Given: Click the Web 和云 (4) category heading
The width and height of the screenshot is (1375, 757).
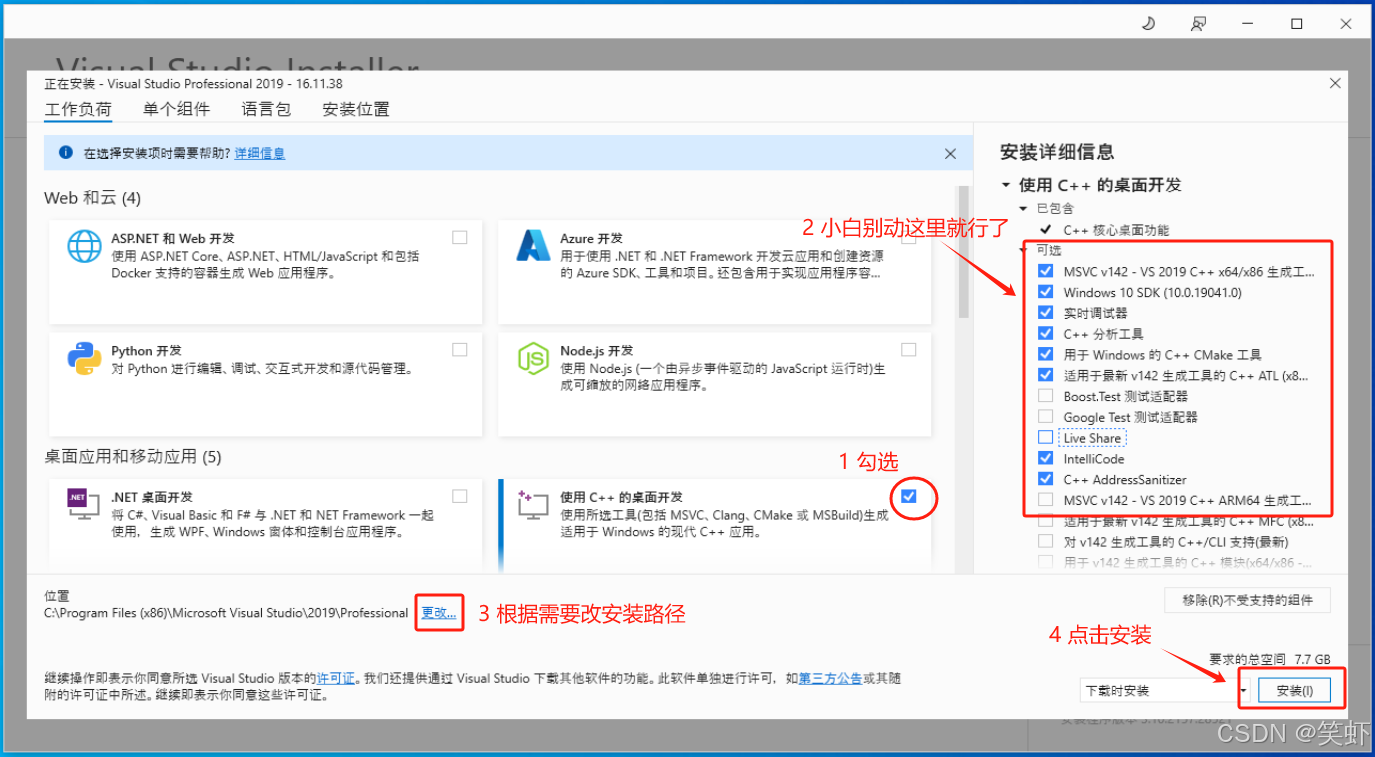Looking at the screenshot, I should coord(93,198).
